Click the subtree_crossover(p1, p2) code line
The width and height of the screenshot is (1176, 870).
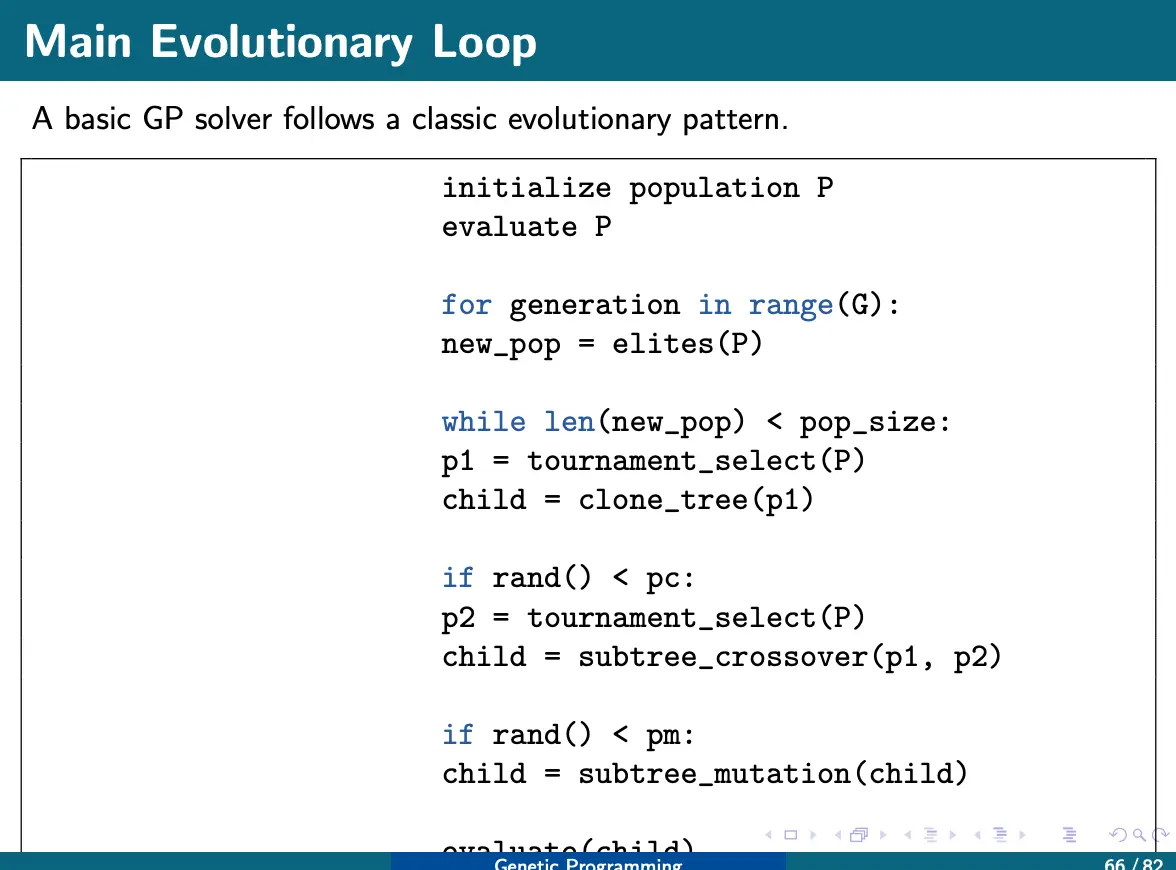click(721, 657)
